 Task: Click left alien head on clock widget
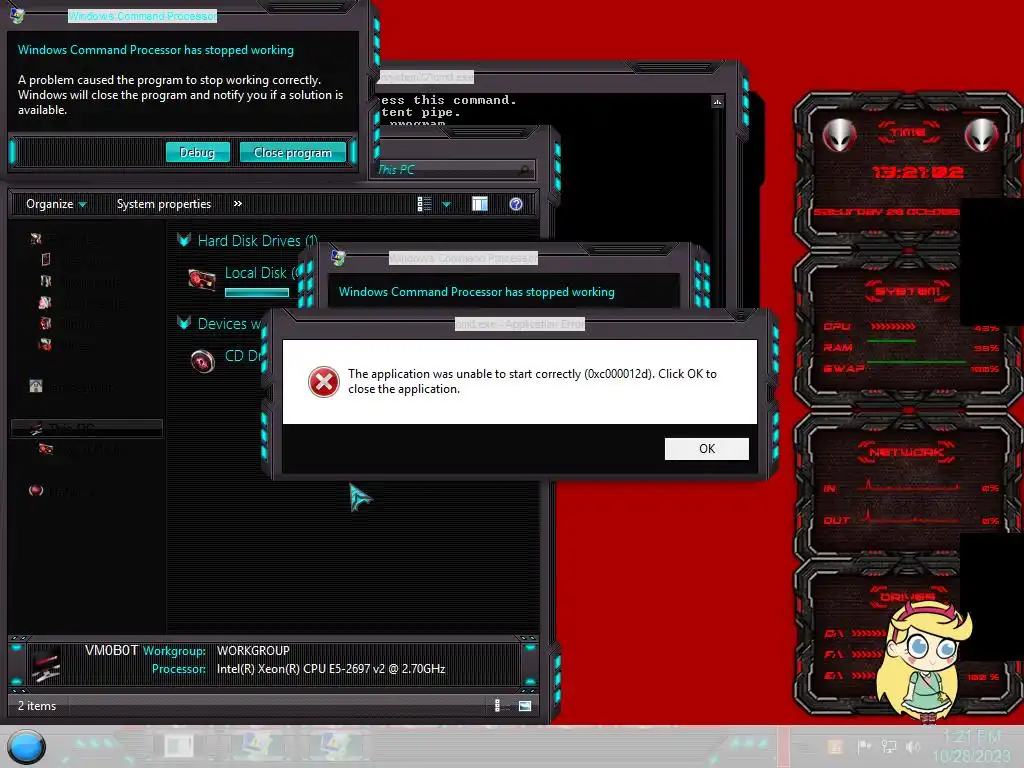pos(839,136)
